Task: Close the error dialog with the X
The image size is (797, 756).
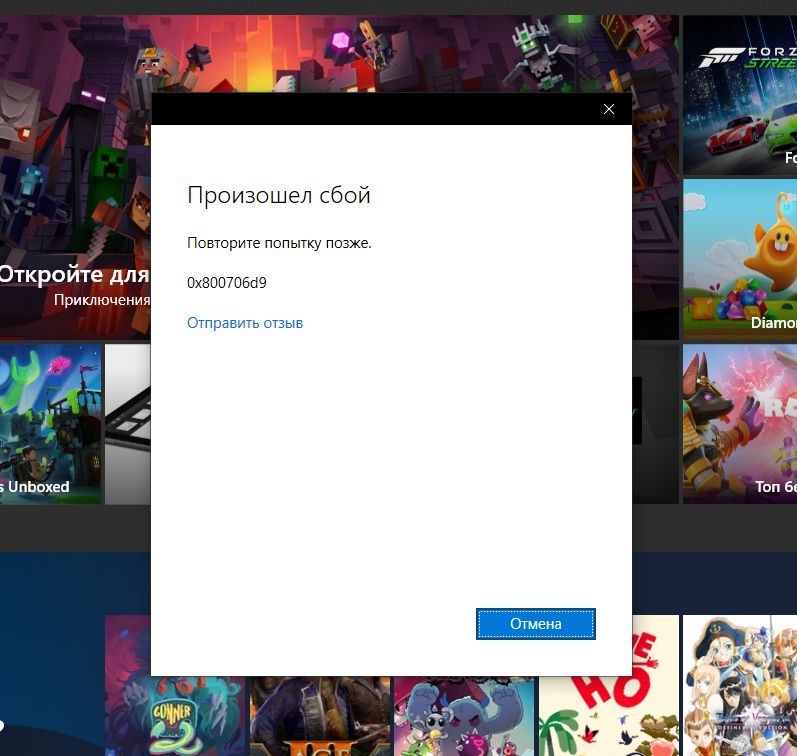Action: point(608,109)
